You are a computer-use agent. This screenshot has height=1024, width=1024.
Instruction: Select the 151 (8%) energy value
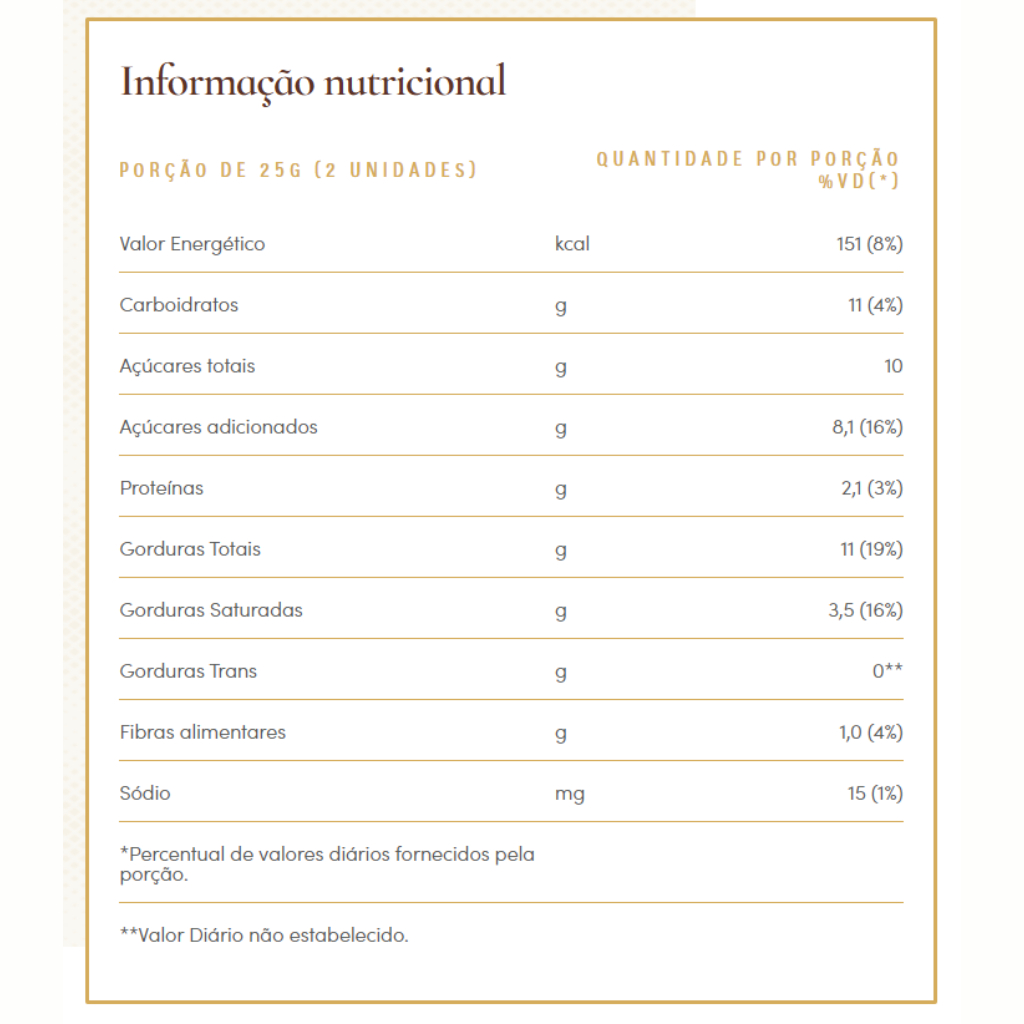869,244
